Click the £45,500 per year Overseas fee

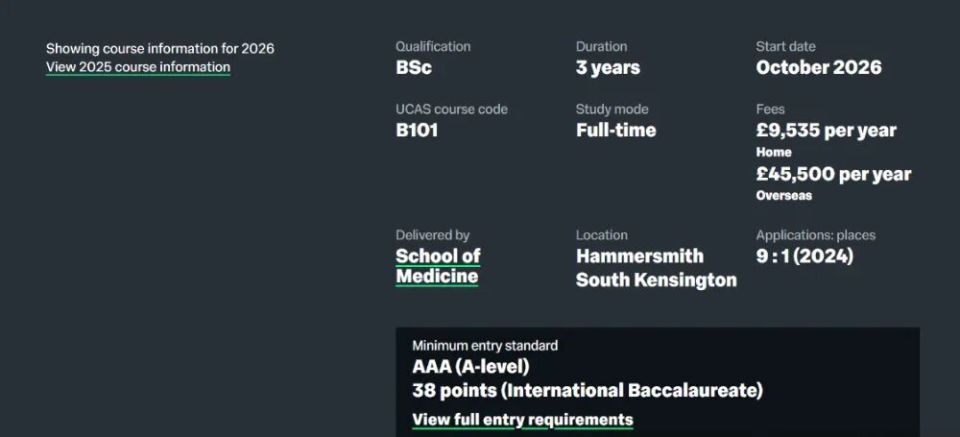834,174
